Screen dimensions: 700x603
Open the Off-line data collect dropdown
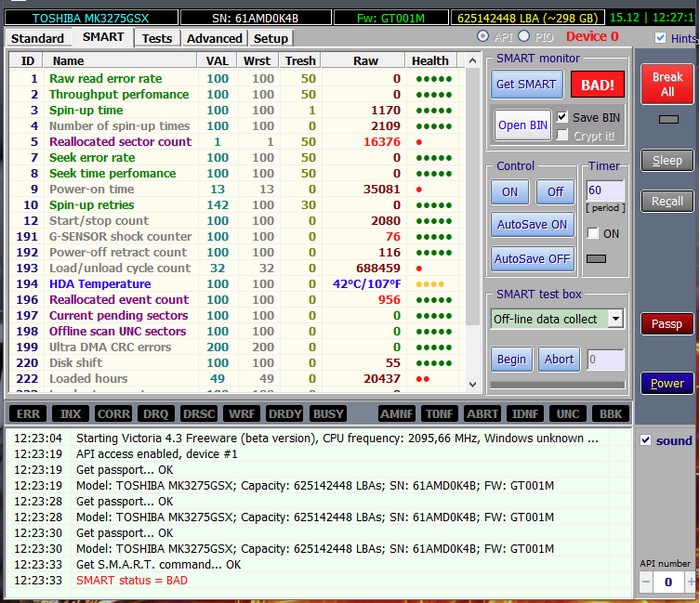tap(615, 319)
